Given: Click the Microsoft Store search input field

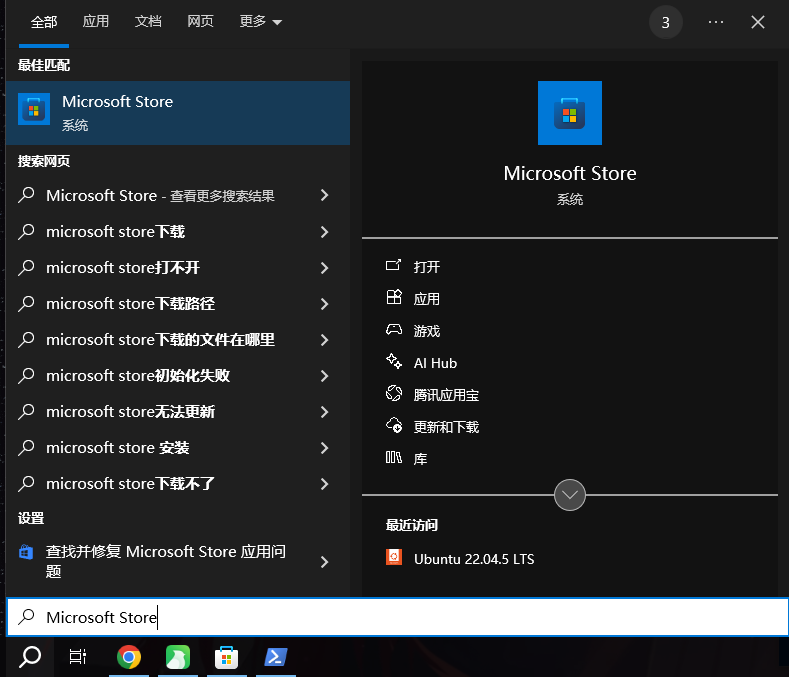Looking at the screenshot, I should (398, 617).
